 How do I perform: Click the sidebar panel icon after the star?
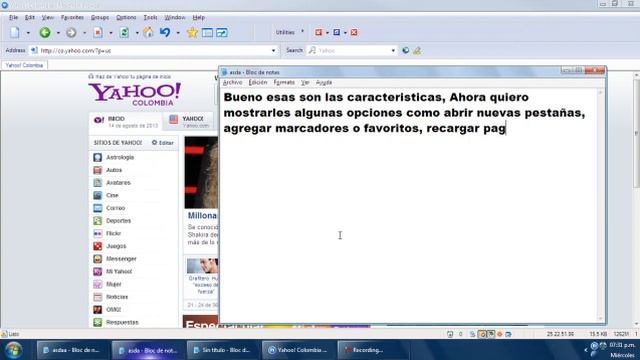pyautogui.click(x=207, y=33)
